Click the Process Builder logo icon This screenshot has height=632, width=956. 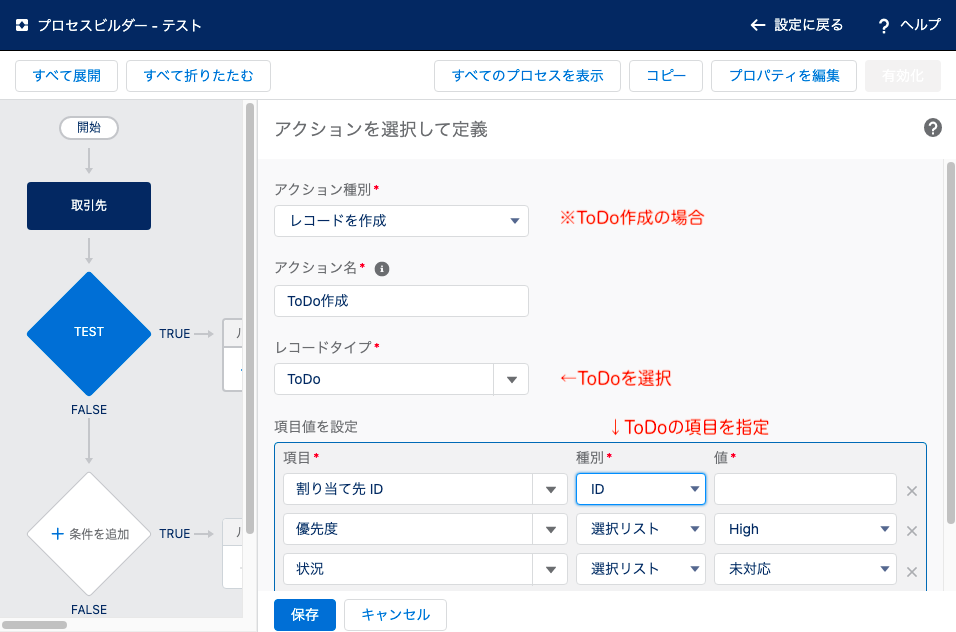click(22, 25)
